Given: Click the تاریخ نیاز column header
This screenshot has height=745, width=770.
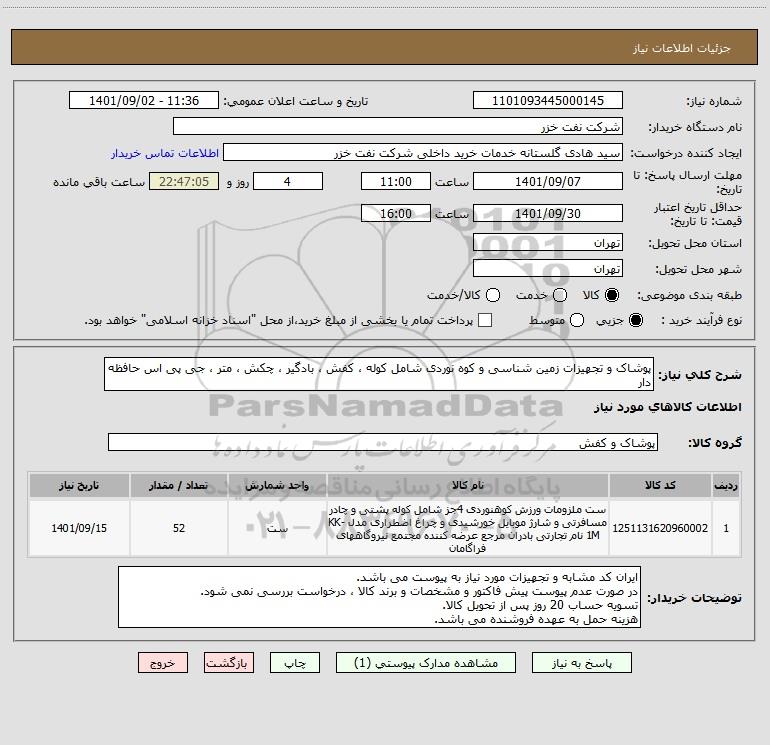Looking at the screenshot, I should click(79, 485).
